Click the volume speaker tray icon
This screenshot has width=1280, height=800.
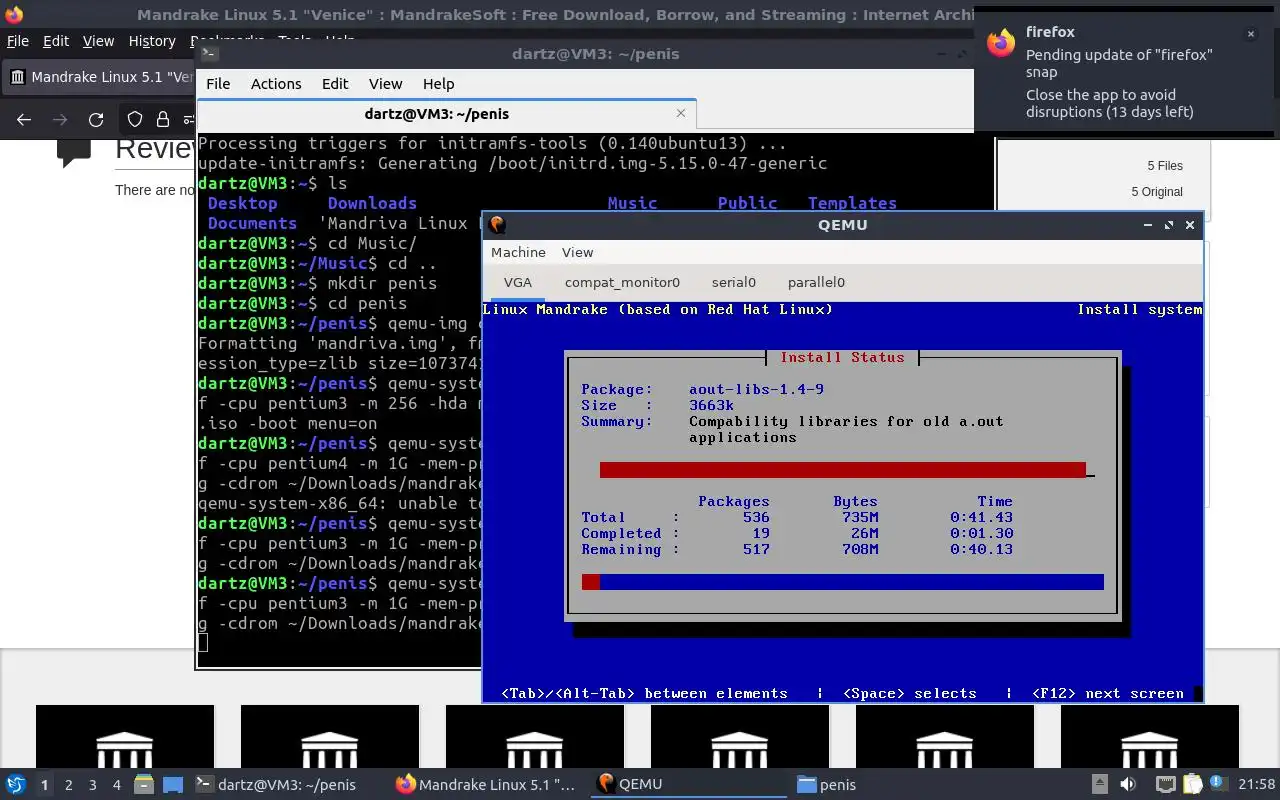click(x=1128, y=784)
